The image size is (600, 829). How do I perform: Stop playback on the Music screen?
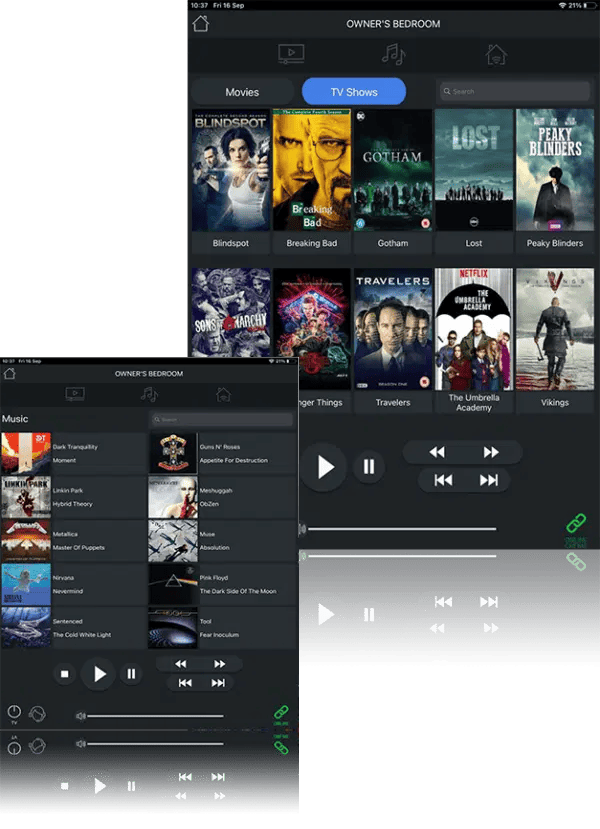tap(64, 674)
